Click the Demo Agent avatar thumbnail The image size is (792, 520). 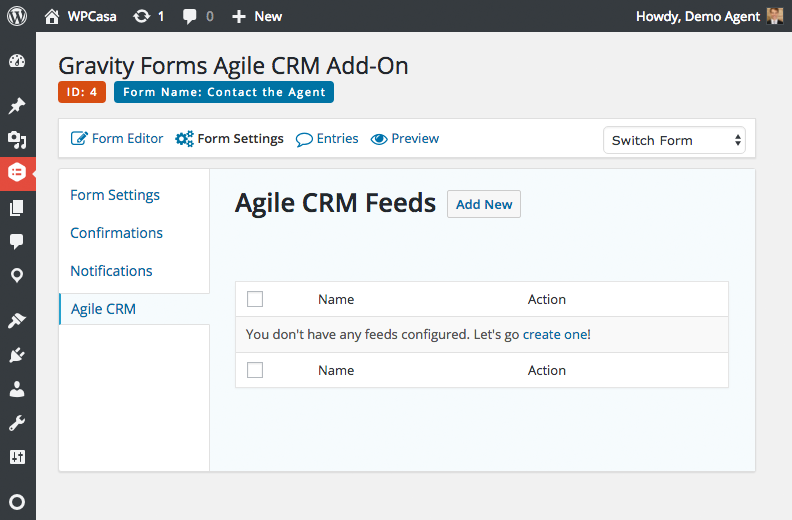775,16
